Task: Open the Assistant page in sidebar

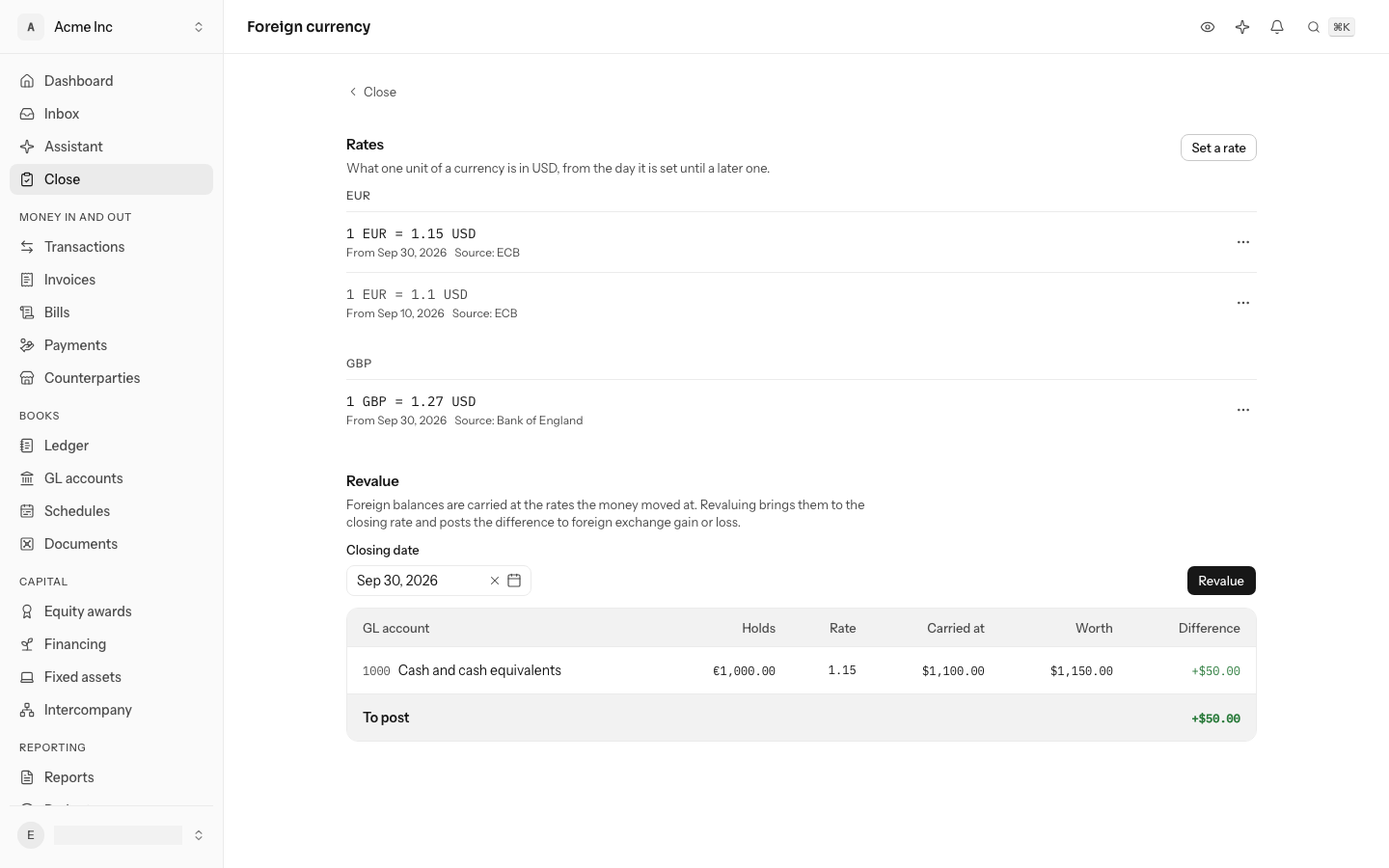Action: pos(112,147)
